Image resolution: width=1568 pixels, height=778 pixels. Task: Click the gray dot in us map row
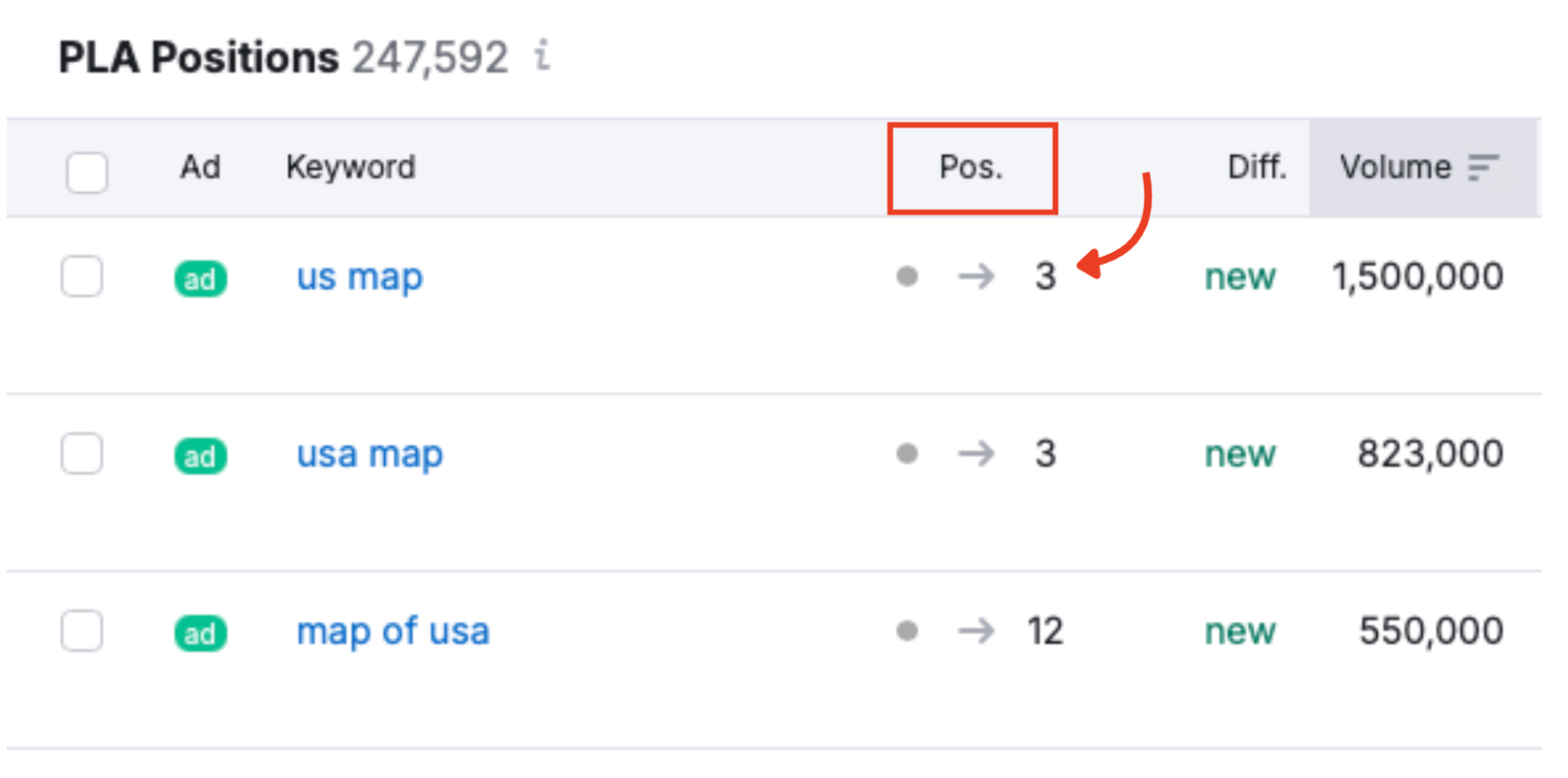click(907, 276)
